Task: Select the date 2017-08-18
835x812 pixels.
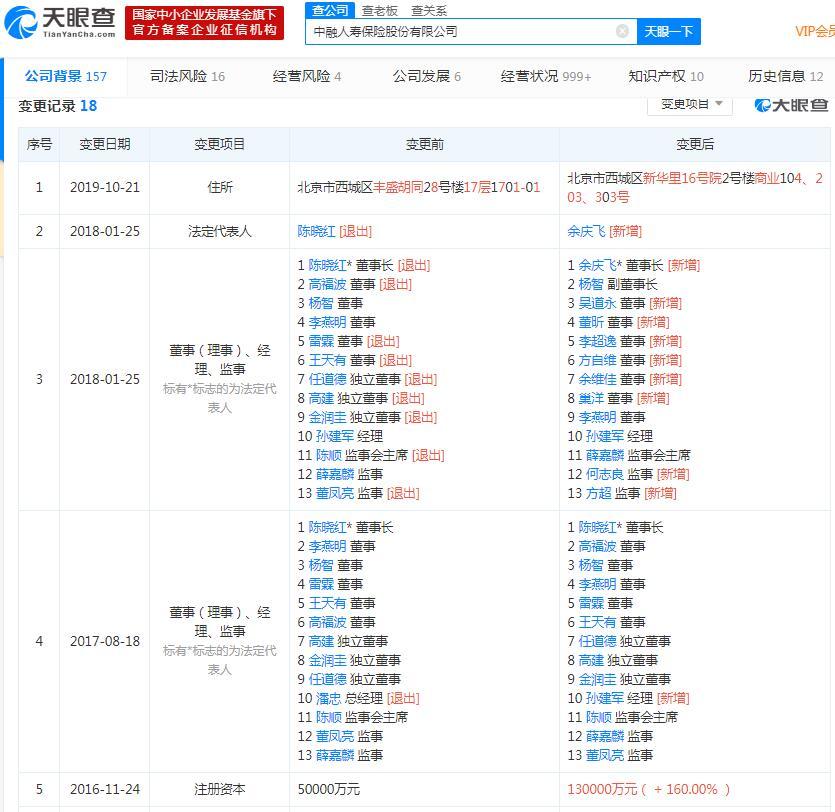Action: (104, 641)
